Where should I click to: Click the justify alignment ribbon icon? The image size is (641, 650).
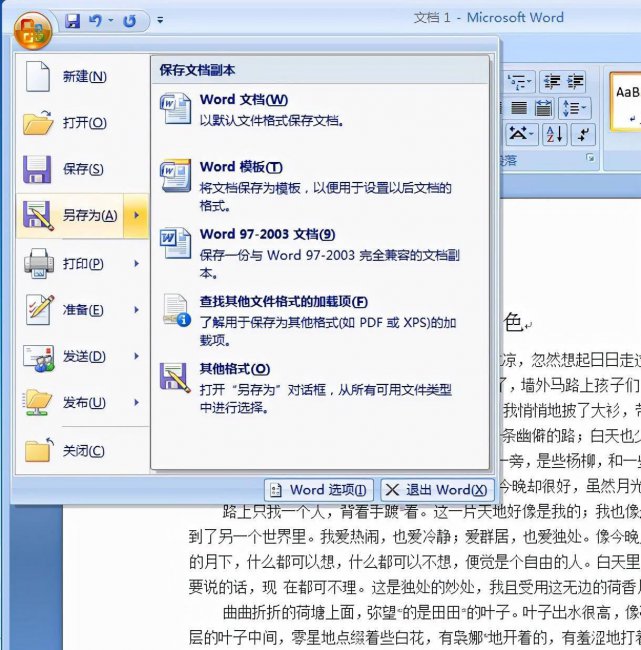[x=518, y=108]
